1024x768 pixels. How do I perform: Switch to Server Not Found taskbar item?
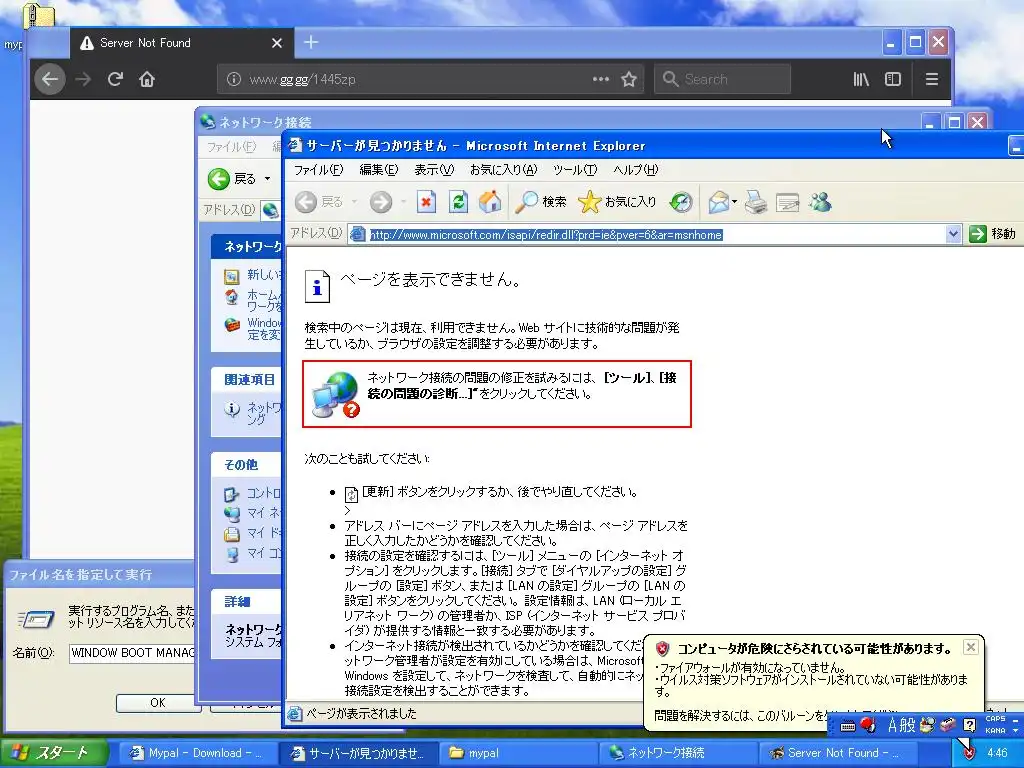(x=837, y=753)
